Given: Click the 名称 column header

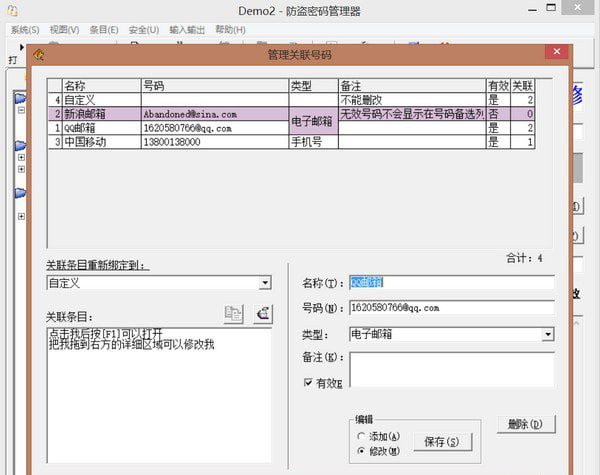Looking at the screenshot, I should tap(101, 86).
